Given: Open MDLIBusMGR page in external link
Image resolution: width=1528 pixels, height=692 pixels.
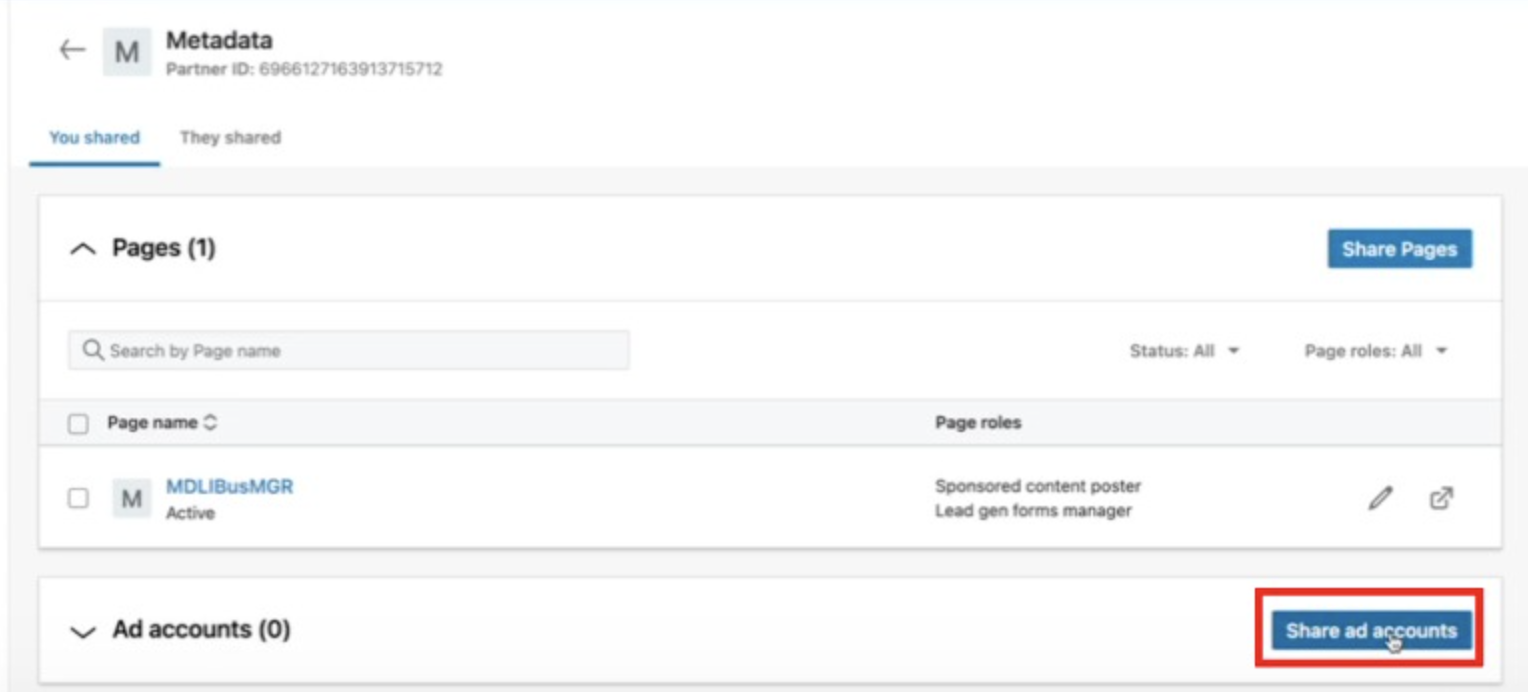Looking at the screenshot, I should point(1441,498).
